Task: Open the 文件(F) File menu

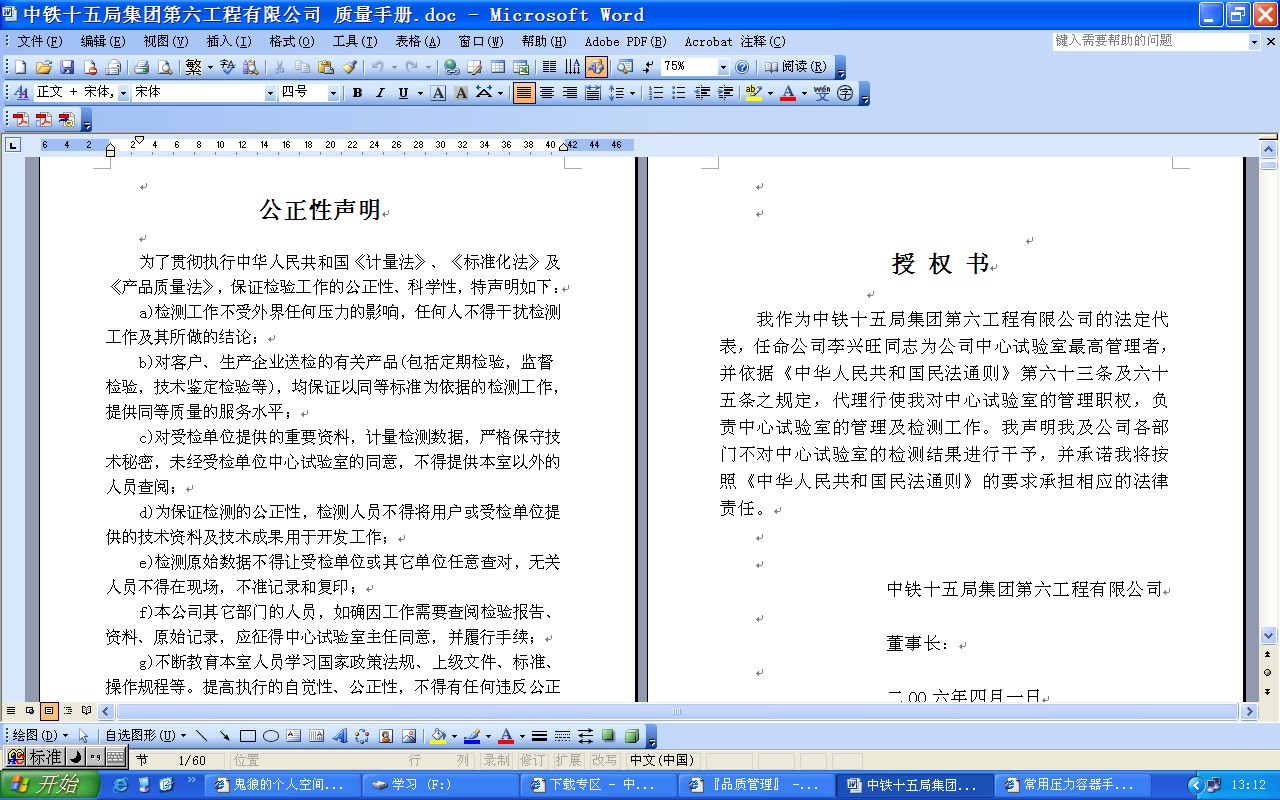Action: (x=39, y=41)
